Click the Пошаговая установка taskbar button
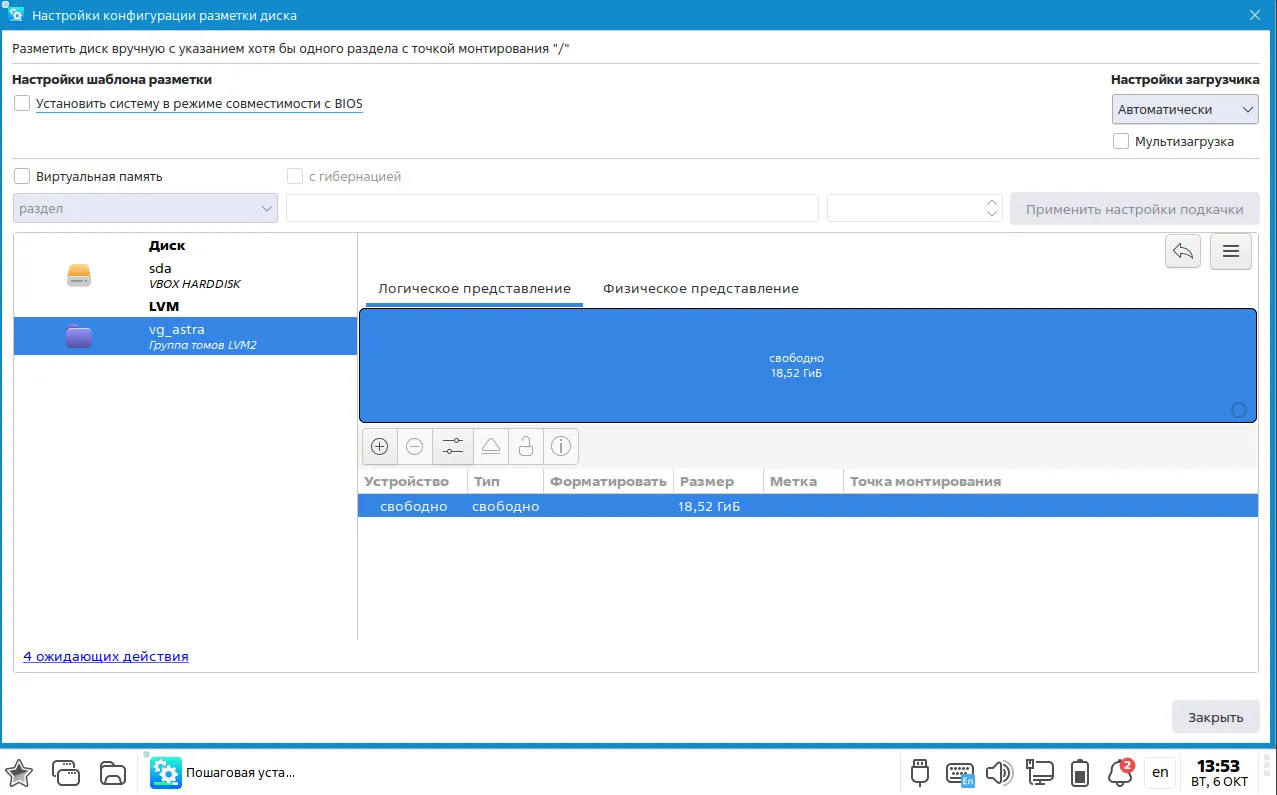The height and width of the screenshot is (795, 1277). pos(224,772)
